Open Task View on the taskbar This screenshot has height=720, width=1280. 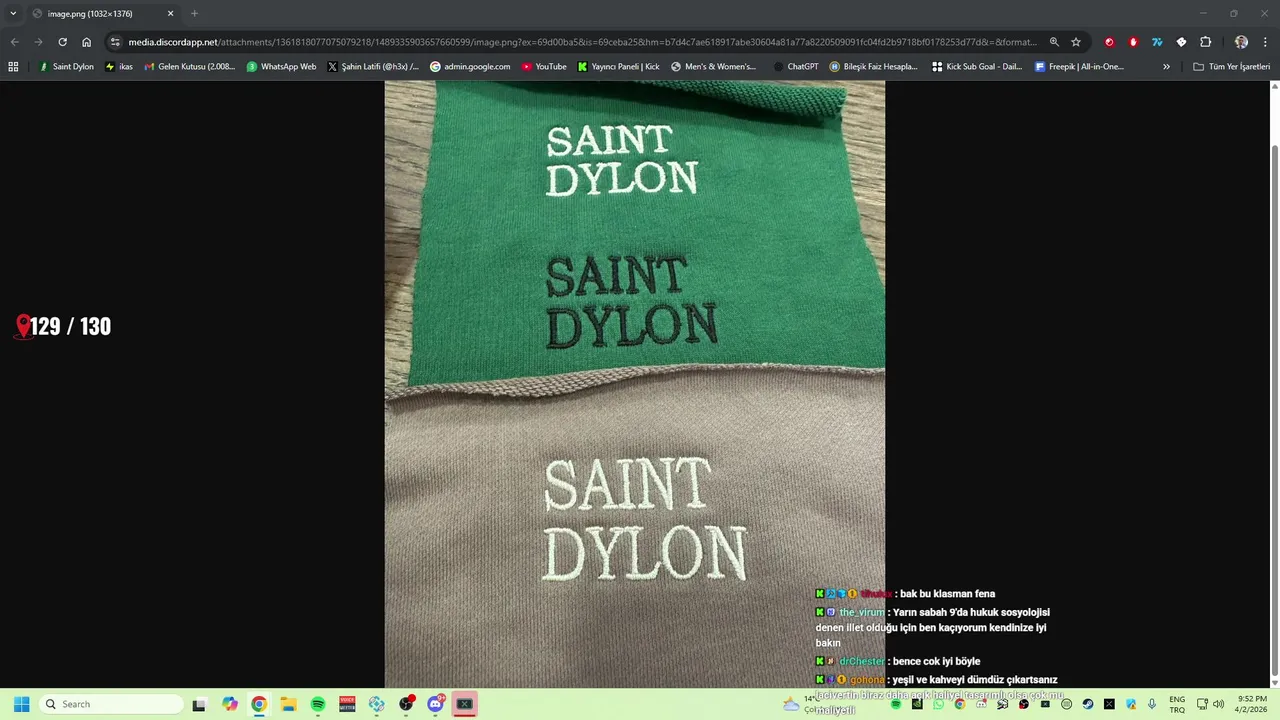tap(199, 704)
